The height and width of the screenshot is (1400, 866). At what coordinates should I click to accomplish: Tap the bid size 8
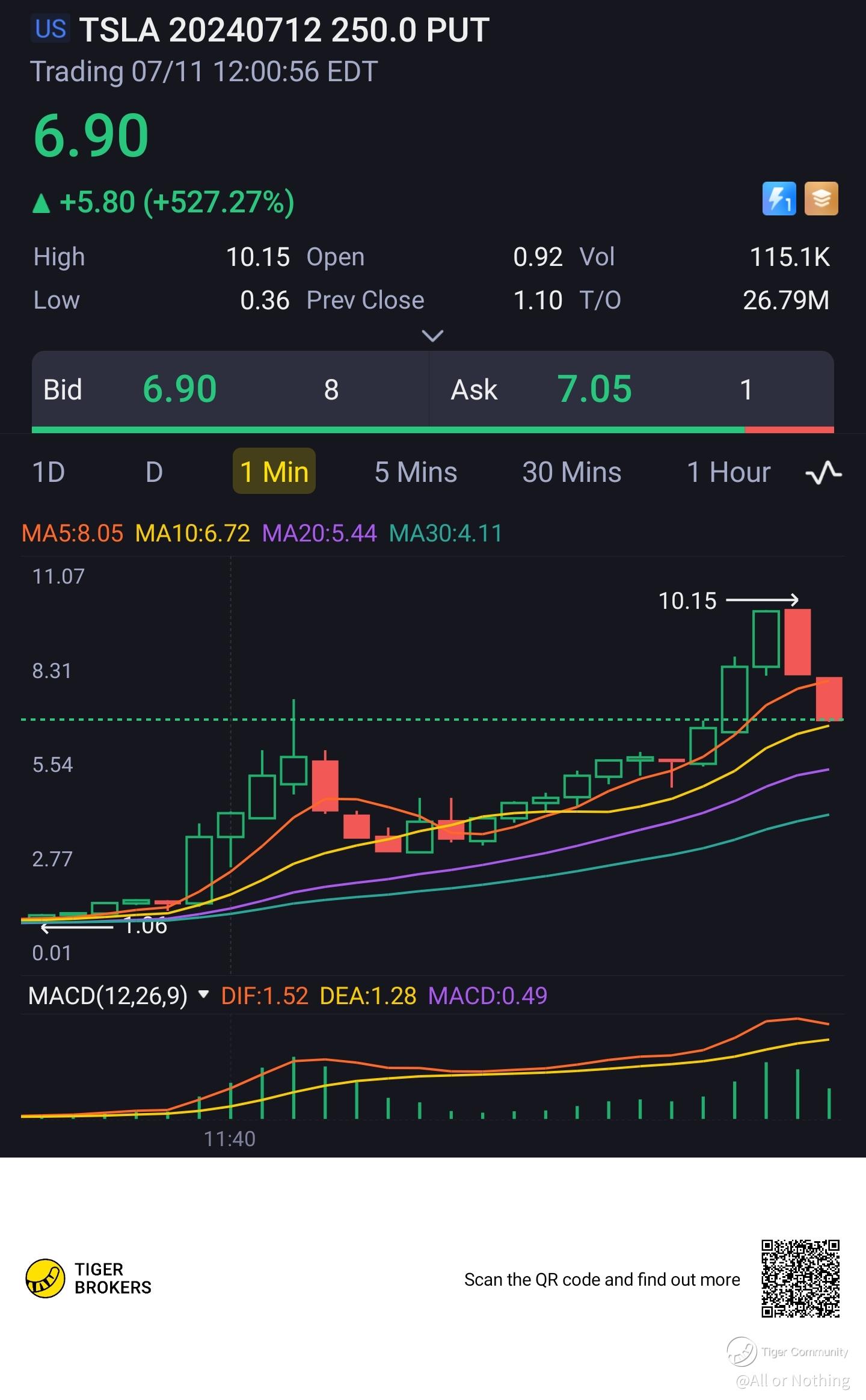(x=331, y=390)
